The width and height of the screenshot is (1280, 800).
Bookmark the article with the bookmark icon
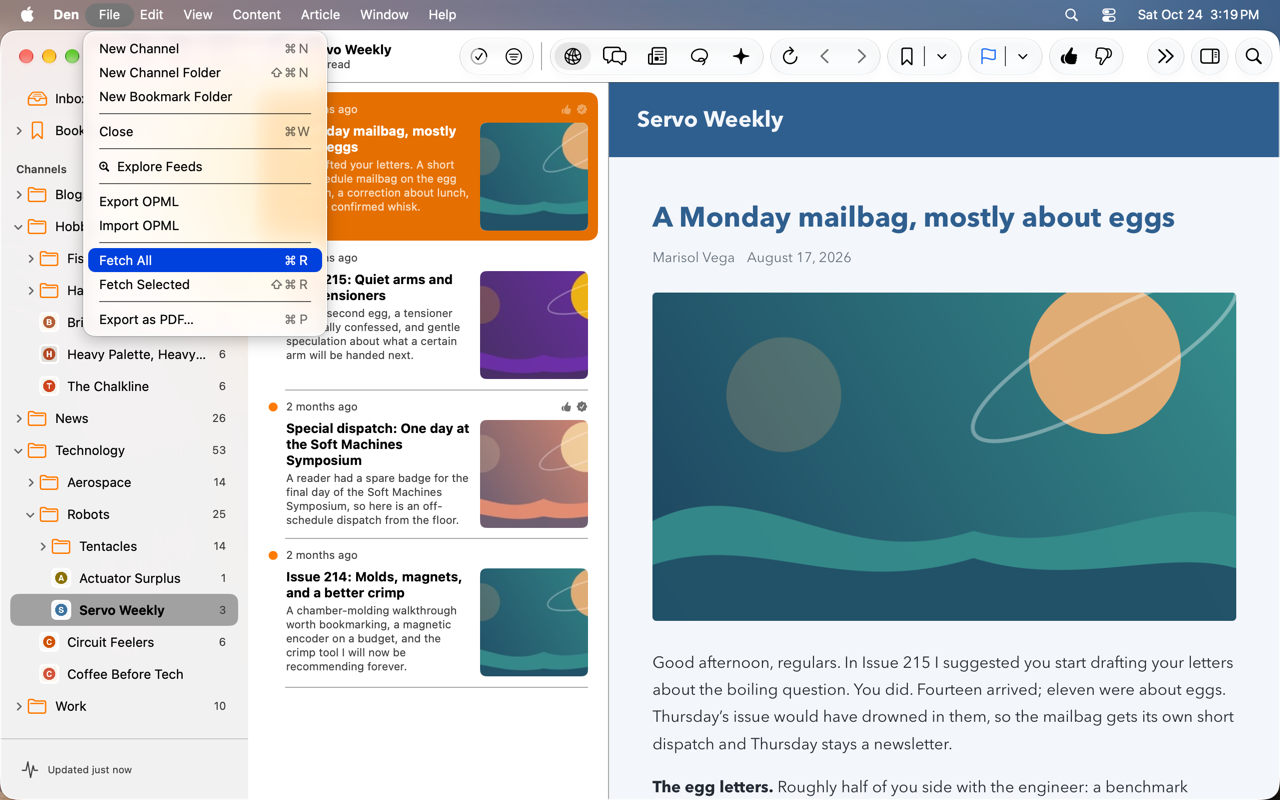coord(906,57)
